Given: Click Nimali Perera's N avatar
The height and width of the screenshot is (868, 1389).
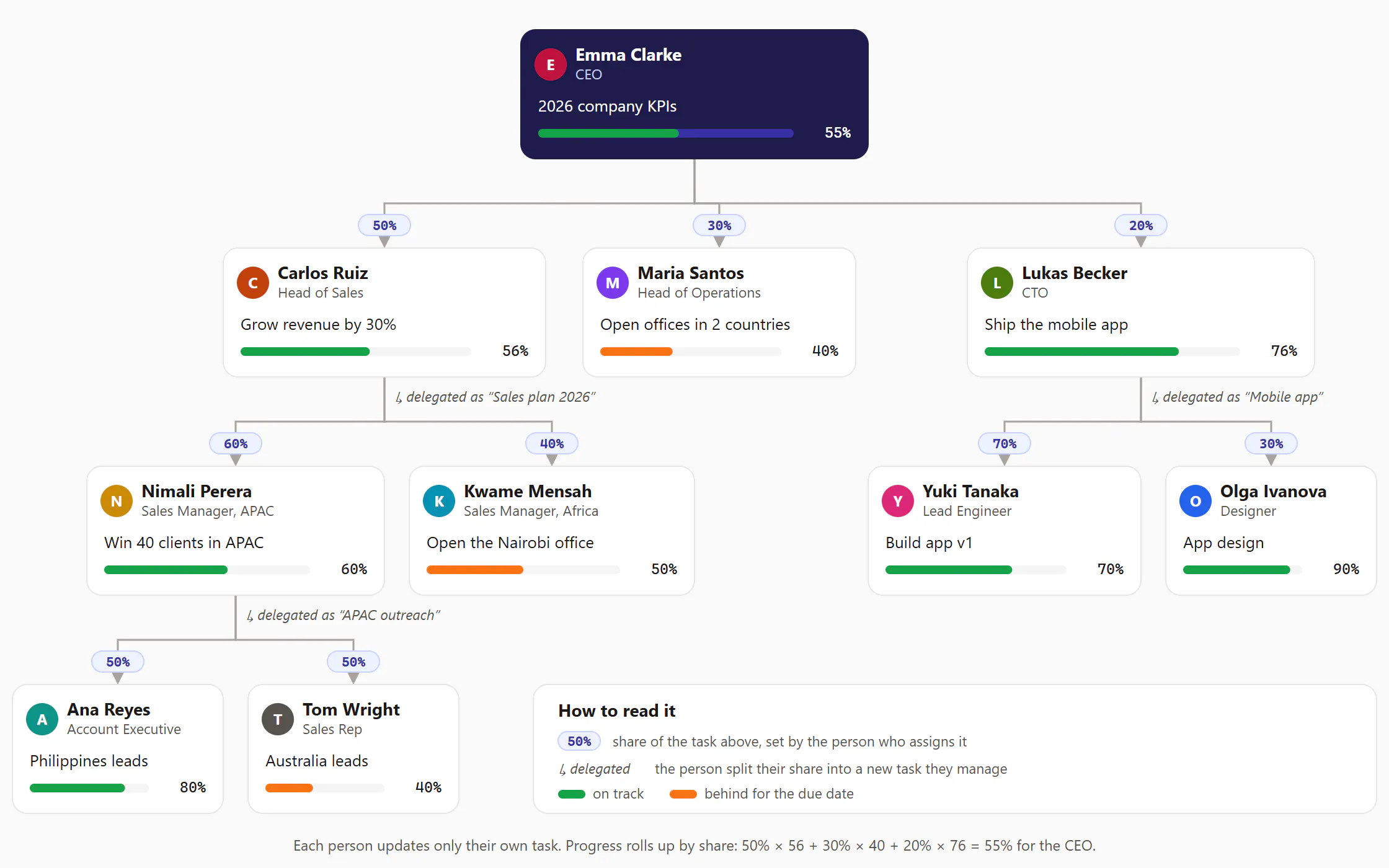Looking at the screenshot, I should click(x=117, y=501).
